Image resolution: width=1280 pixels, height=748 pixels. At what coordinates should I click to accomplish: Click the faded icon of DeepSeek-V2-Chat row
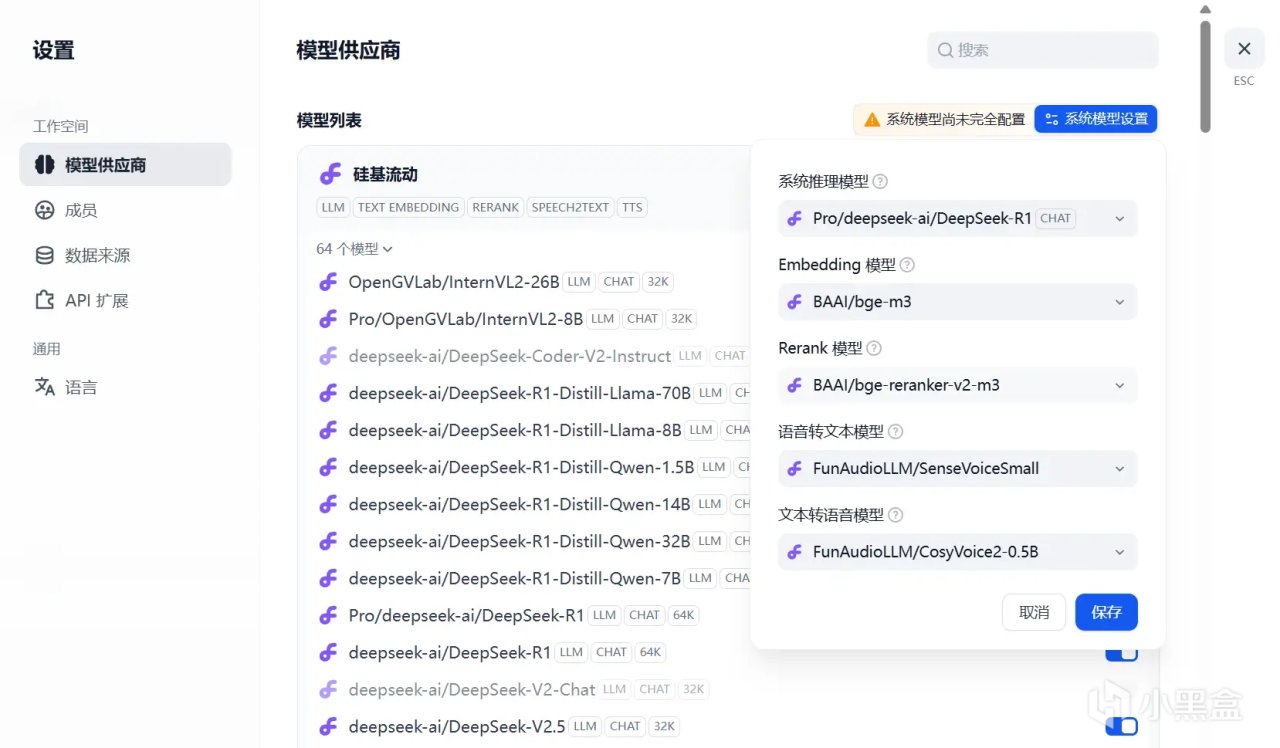328,690
